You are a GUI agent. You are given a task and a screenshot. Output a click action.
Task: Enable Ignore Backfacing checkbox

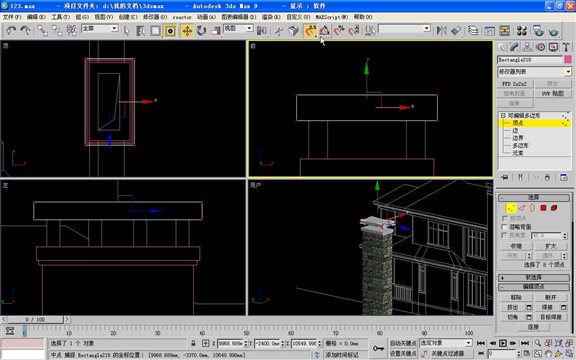[x=505, y=227]
